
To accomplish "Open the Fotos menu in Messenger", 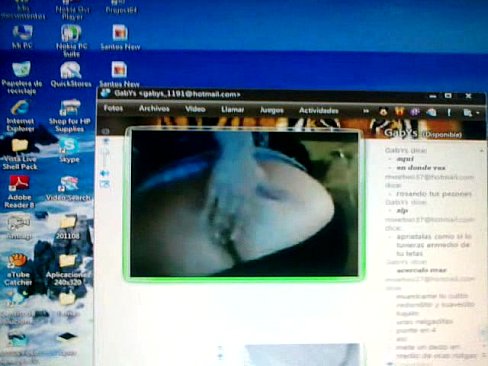I will [x=113, y=108].
